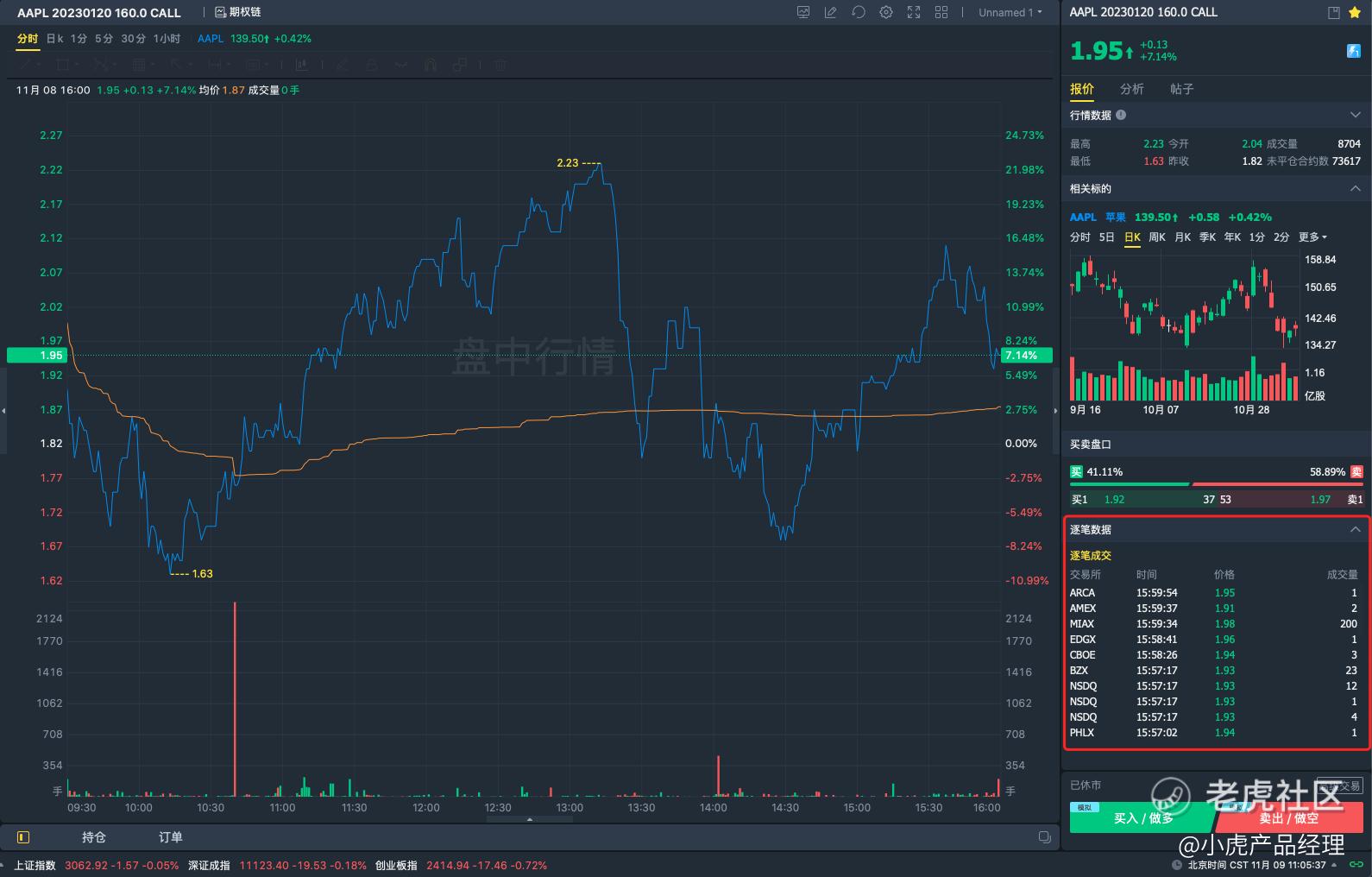Screen dimensions: 1372x877
Task: Open the 订单 orders tab
Action: pos(171,837)
